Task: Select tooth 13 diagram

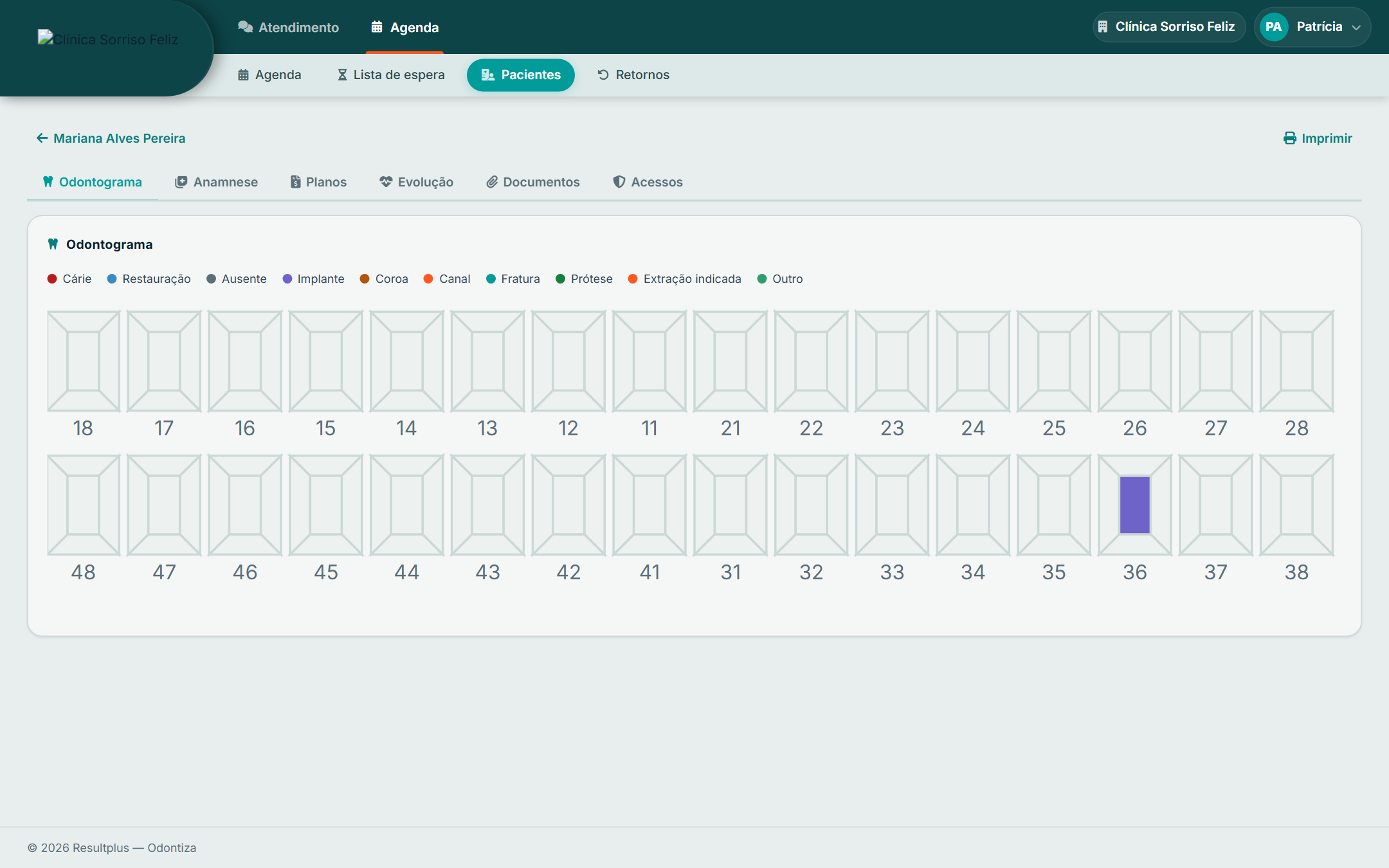Action: 487,361
